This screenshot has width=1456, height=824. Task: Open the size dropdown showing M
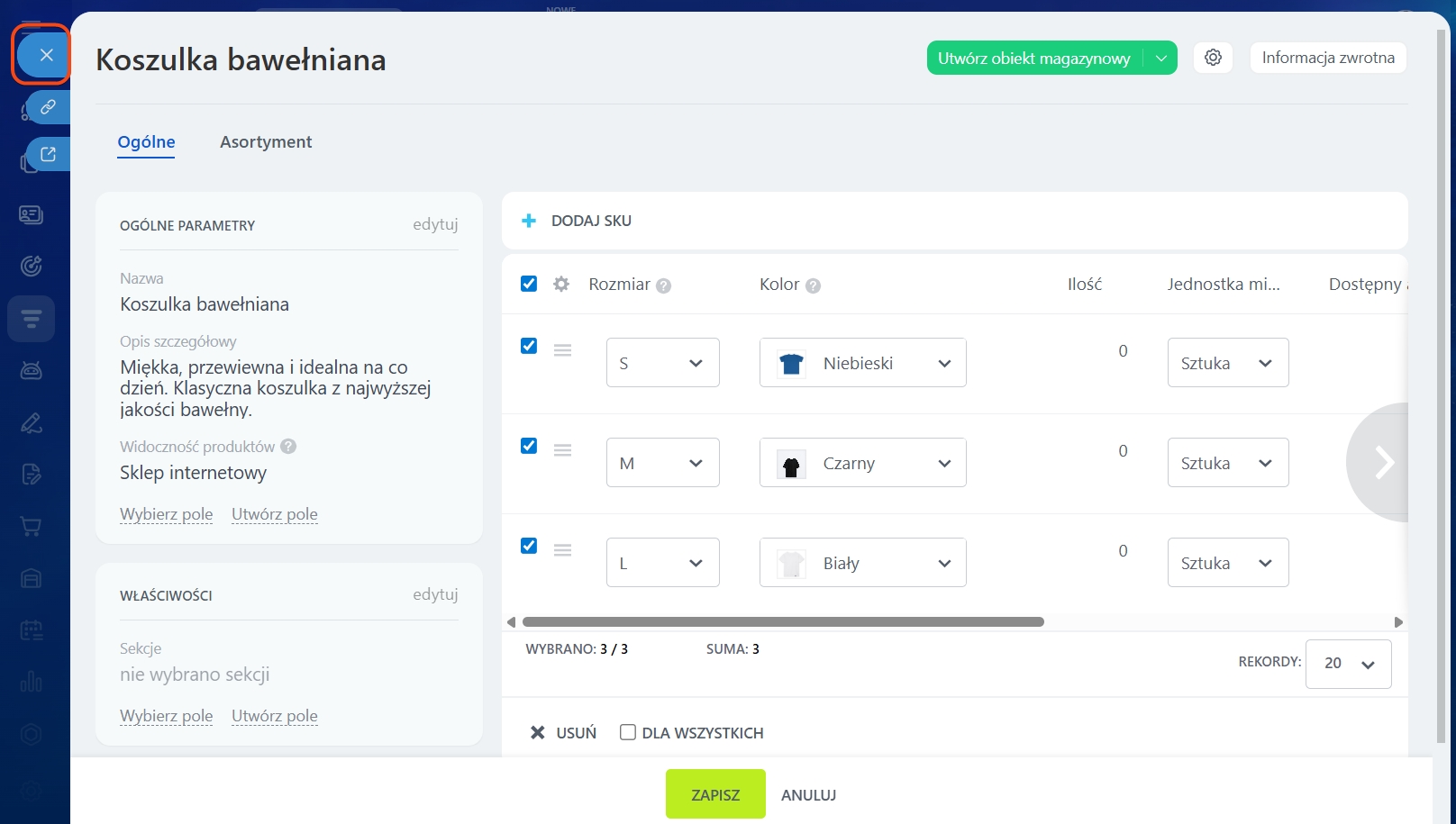pos(662,463)
